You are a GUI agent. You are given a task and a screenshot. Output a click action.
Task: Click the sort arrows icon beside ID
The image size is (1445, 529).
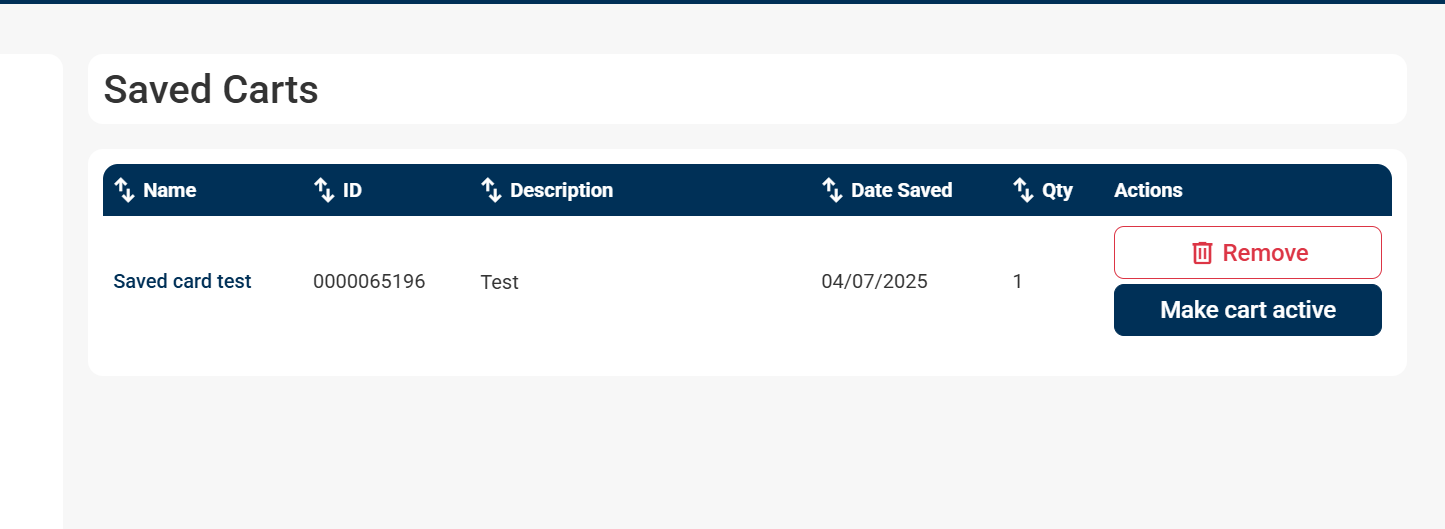(x=324, y=190)
